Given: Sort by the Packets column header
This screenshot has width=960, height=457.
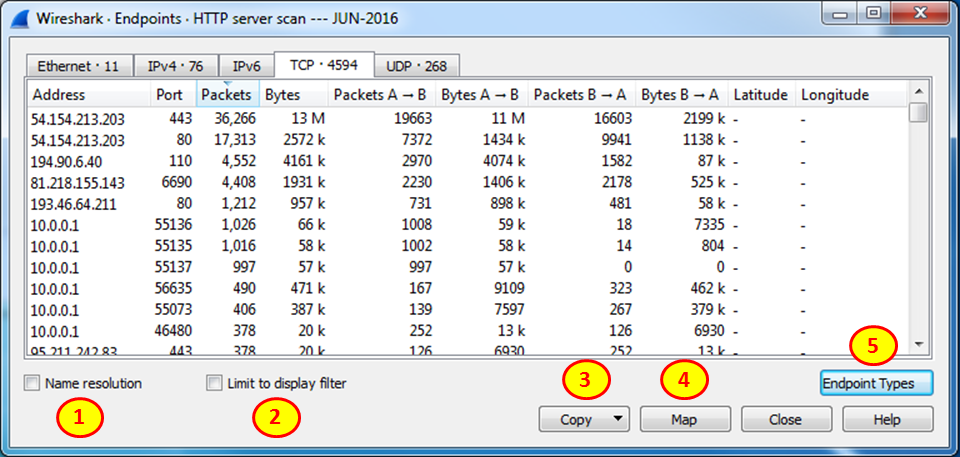Looking at the screenshot, I should 227,94.
